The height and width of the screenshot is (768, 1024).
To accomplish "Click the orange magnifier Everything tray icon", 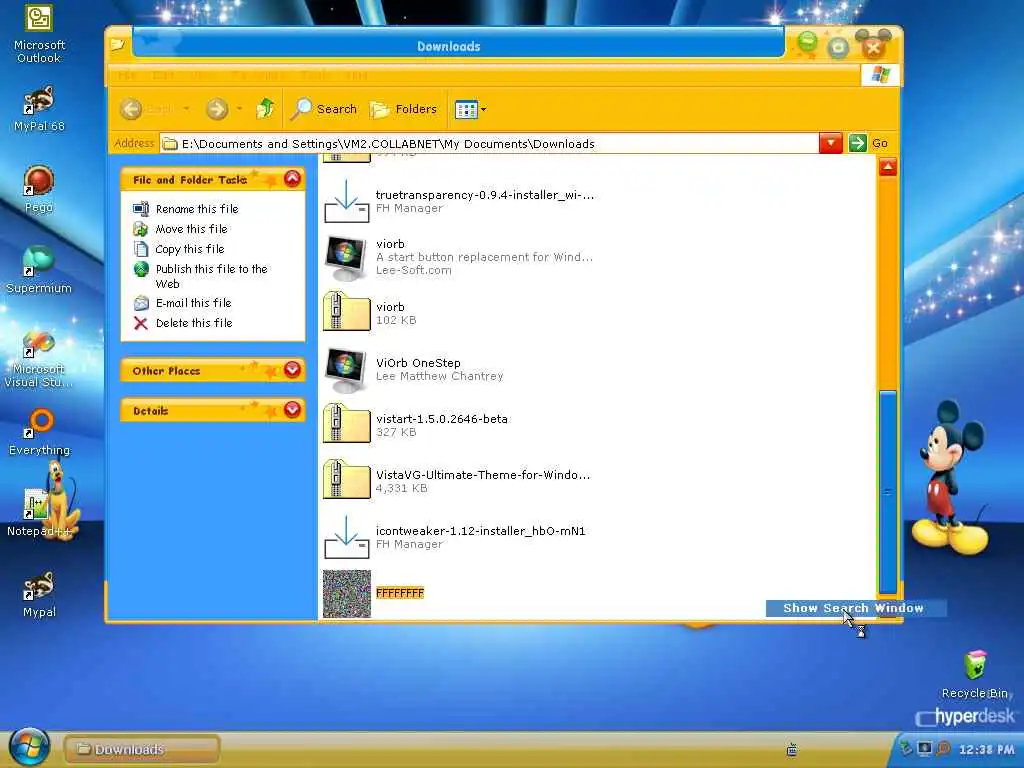I will coord(943,748).
